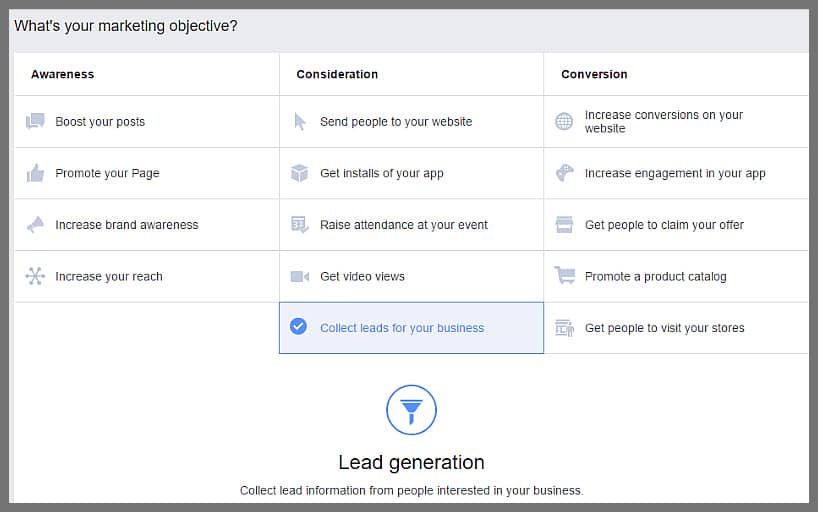The width and height of the screenshot is (818, 512).
Task: Click the network icon beside Increase your reach
Action: (35, 277)
